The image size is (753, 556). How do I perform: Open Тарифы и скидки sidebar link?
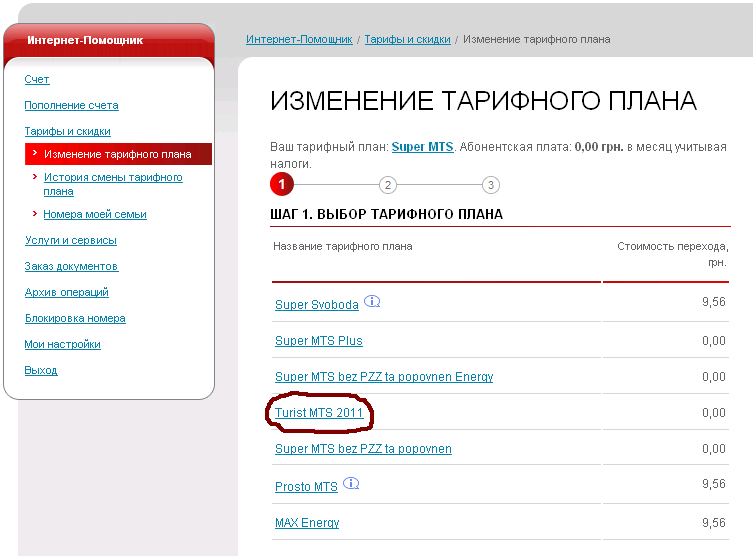[68, 131]
